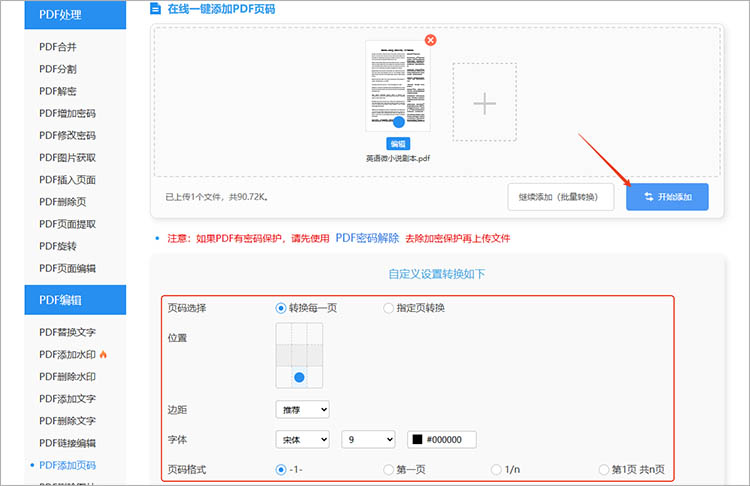Open PDF分割 in sidebar

click(x=58, y=69)
